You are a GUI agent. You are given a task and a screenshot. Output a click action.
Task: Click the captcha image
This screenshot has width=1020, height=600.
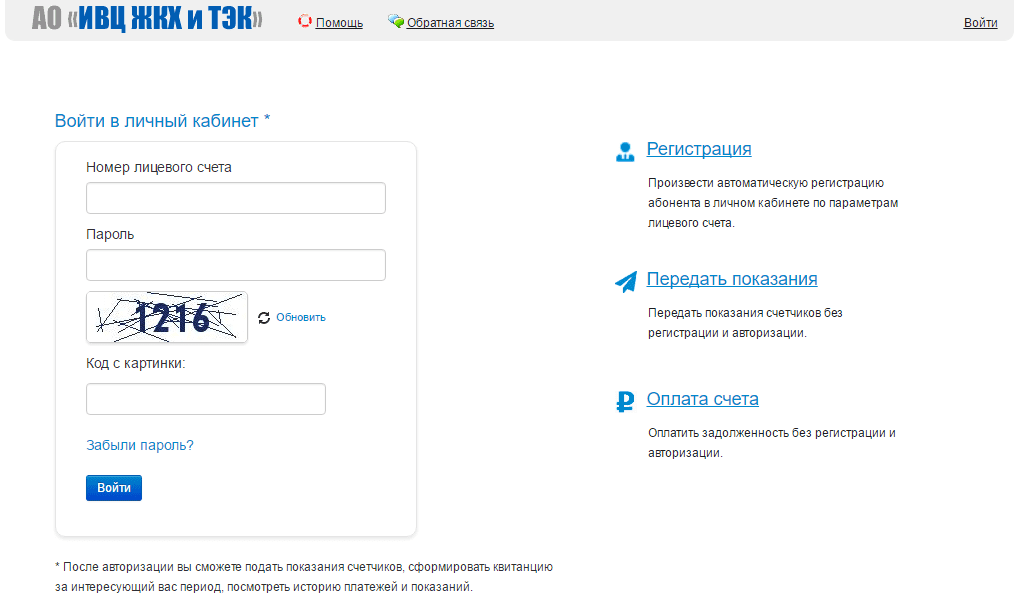point(167,317)
